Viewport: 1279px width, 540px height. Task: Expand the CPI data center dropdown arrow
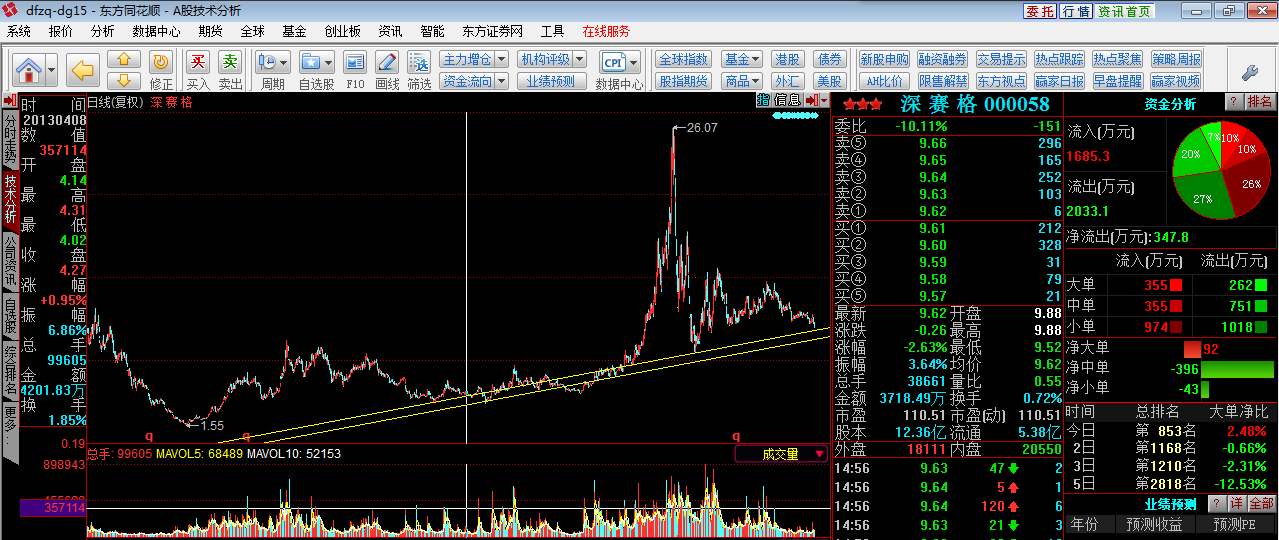[634, 62]
